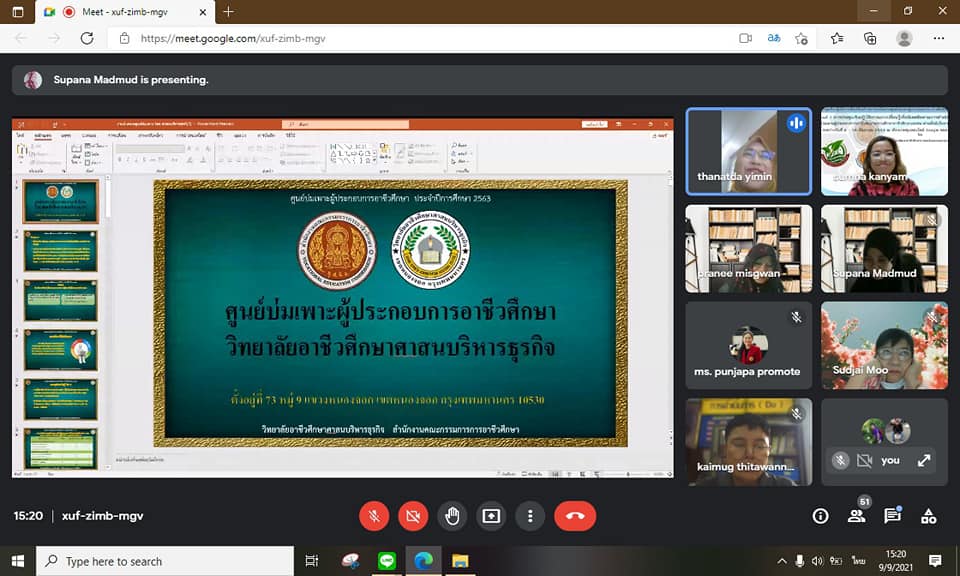This screenshot has width=960, height=576.
Task: Click the microphone icon in system tray
Action: click(800, 561)
